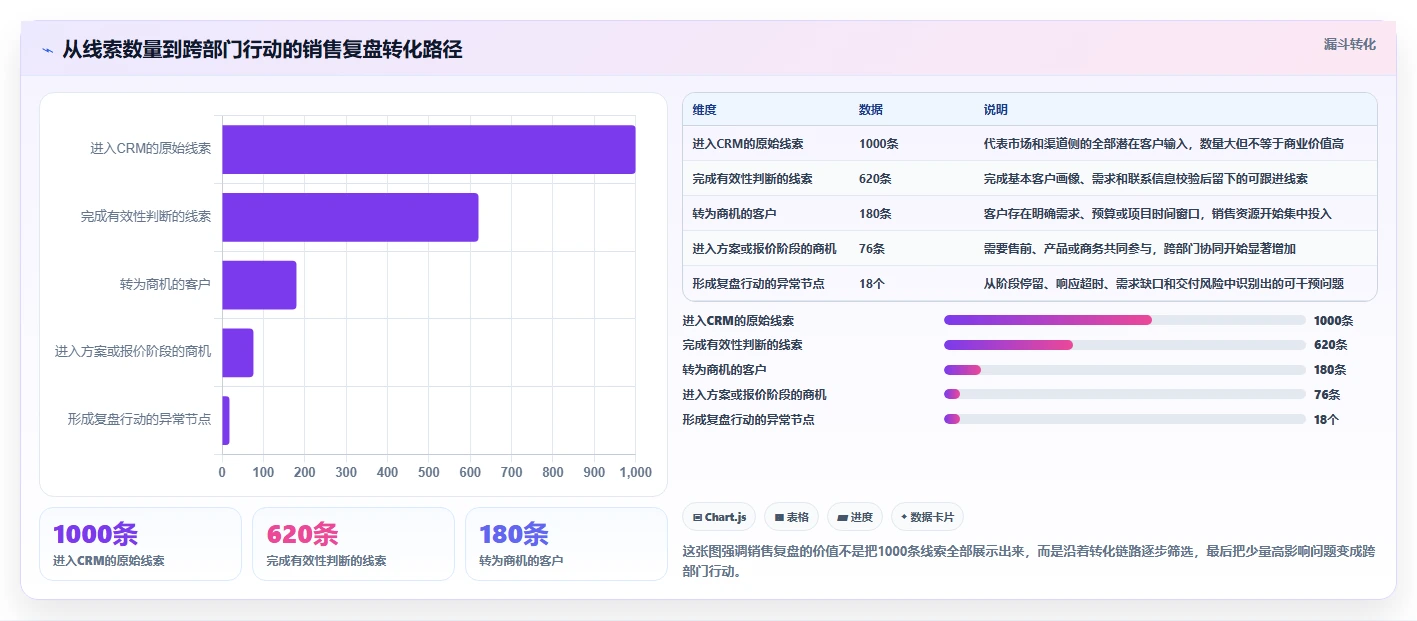Click the 620条 progress bar
This screenshot has width=1417, height=621.
pos(1125,345)
